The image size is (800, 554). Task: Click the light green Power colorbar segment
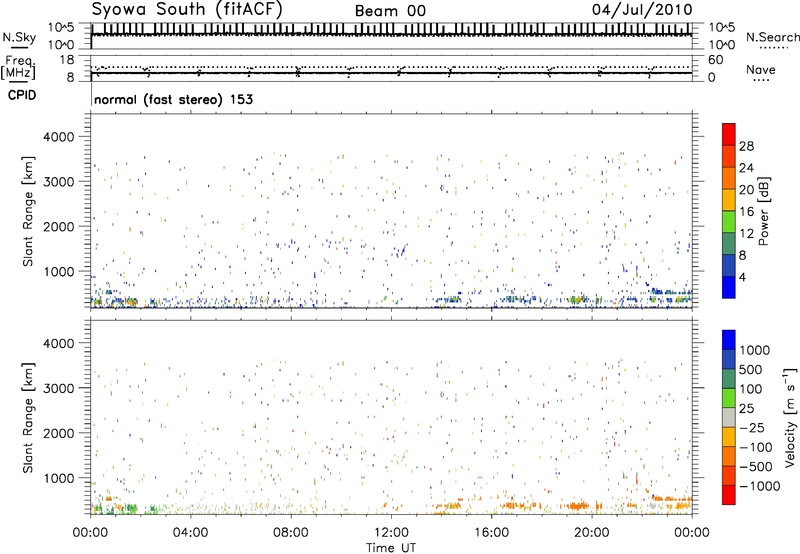click(729, 221)
